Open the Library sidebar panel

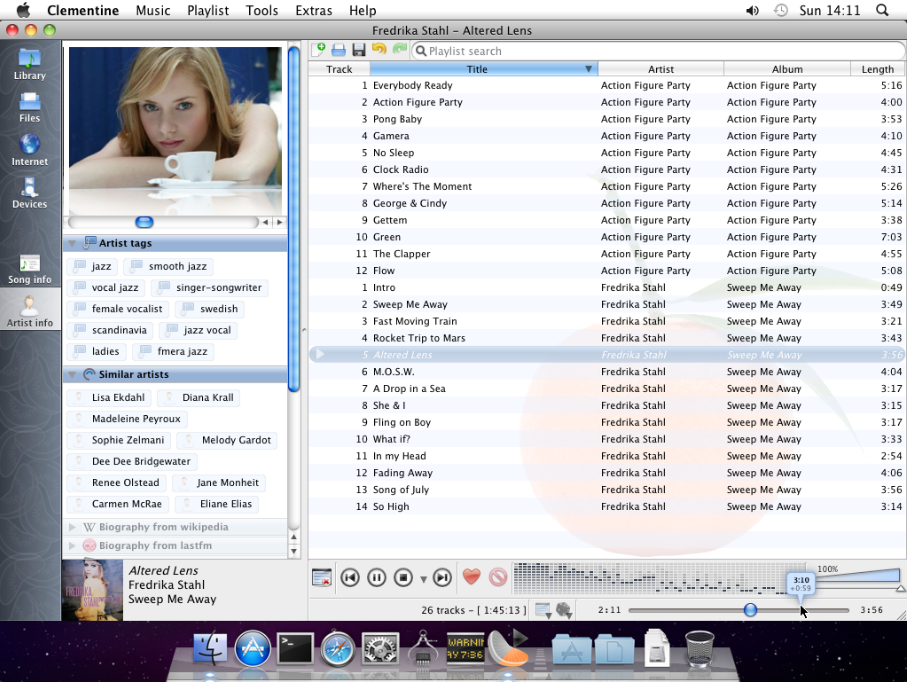[30, 67]
